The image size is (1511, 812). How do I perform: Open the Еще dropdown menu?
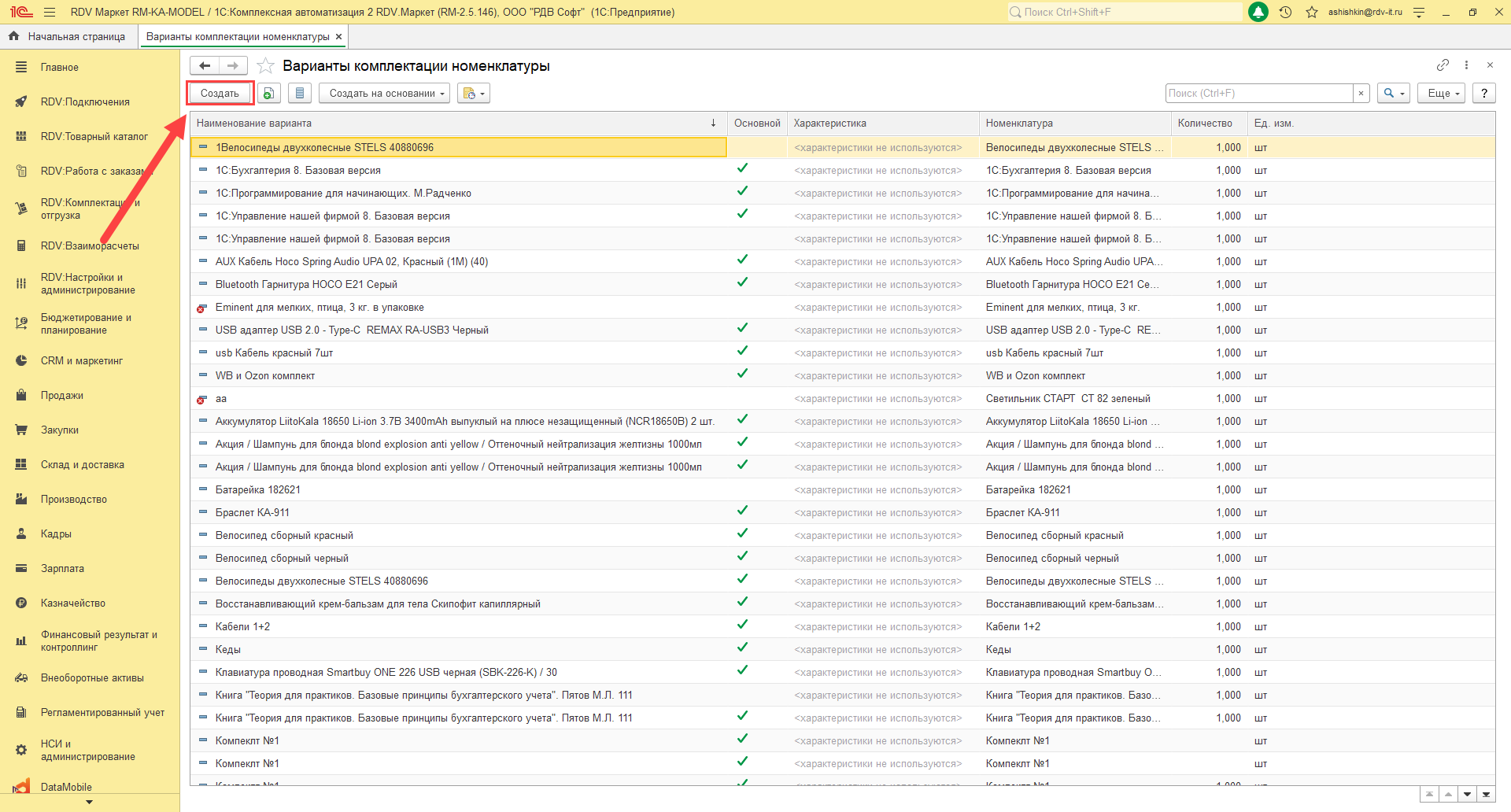1441,94
